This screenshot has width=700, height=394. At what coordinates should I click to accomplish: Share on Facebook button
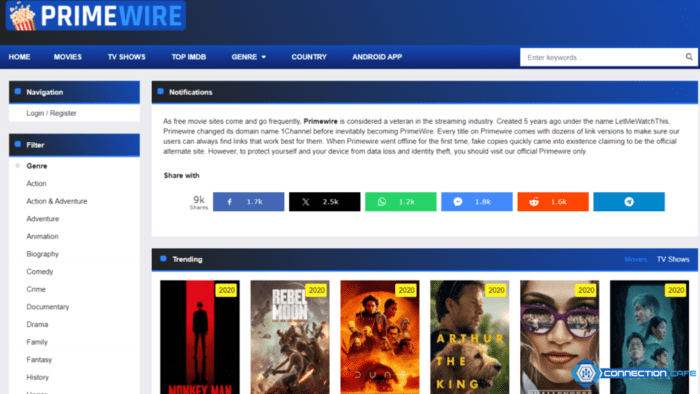tap(248, 202)
